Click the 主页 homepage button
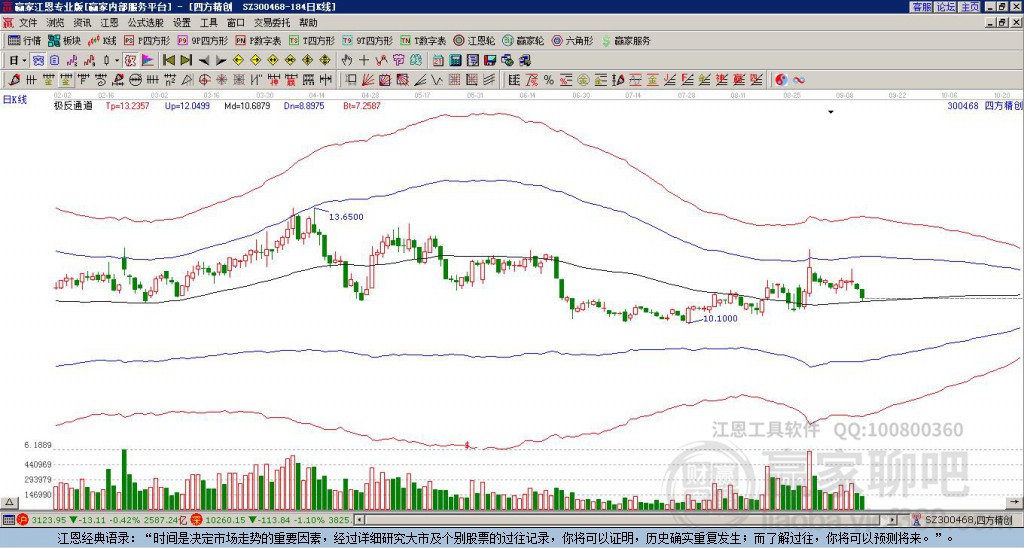 tap(970, 7)
